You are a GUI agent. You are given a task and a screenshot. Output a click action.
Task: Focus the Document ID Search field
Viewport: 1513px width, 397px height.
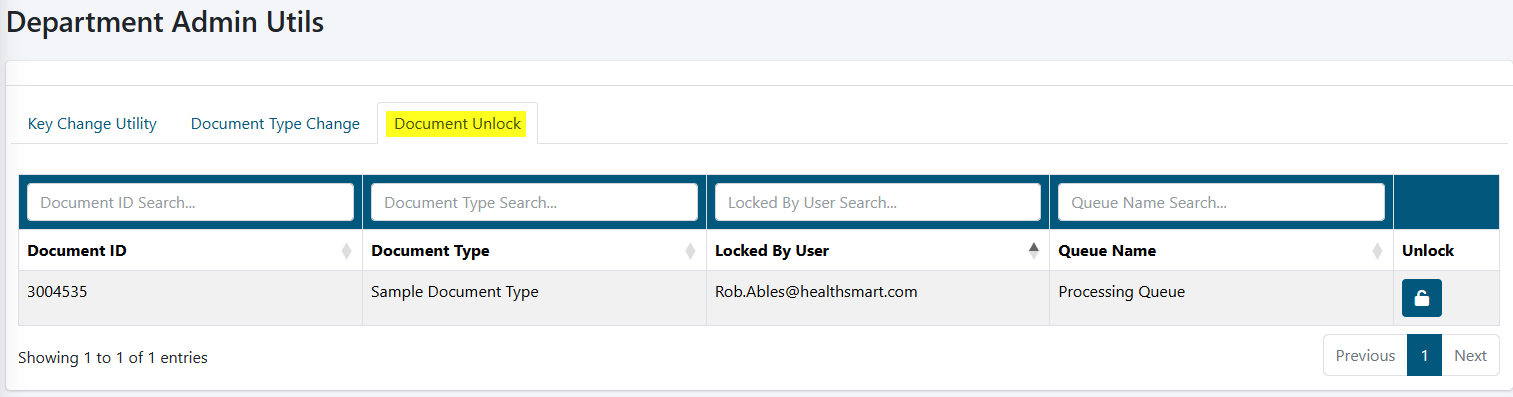click(x=190, y=202)
